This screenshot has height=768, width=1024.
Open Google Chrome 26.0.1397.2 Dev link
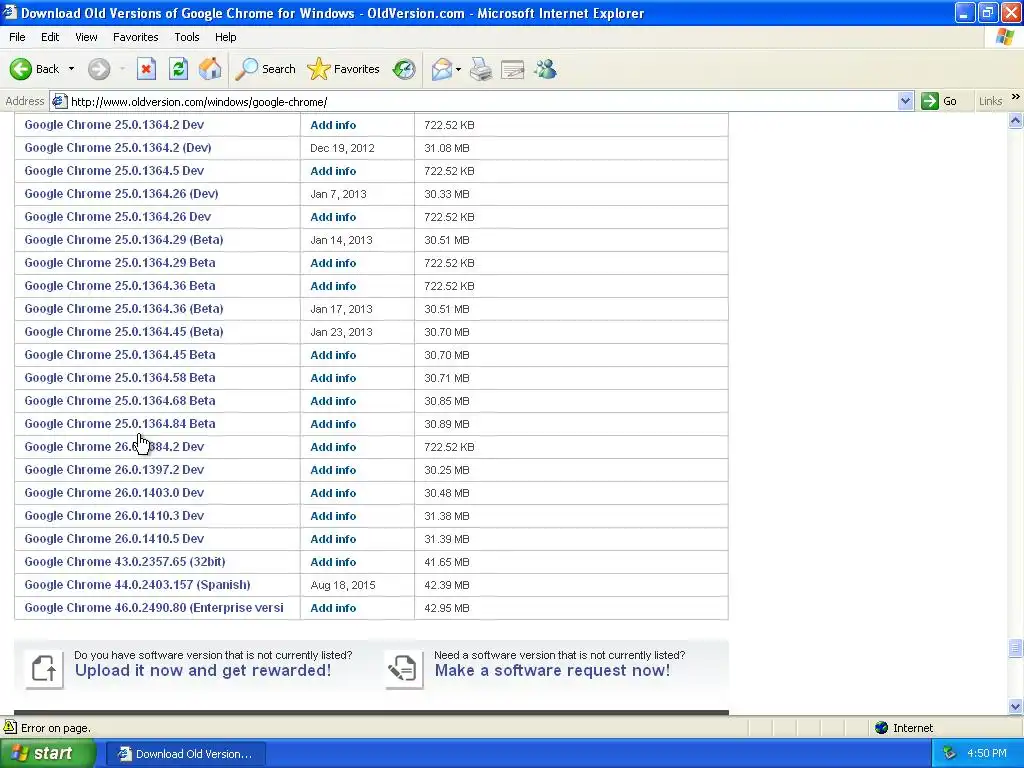point(114,470)
